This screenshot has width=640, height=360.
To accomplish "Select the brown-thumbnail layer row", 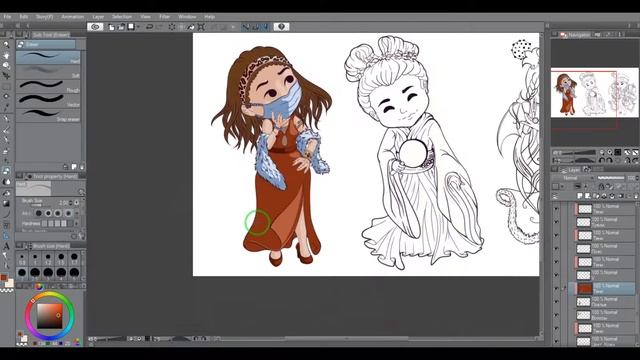I will (602, 289).
